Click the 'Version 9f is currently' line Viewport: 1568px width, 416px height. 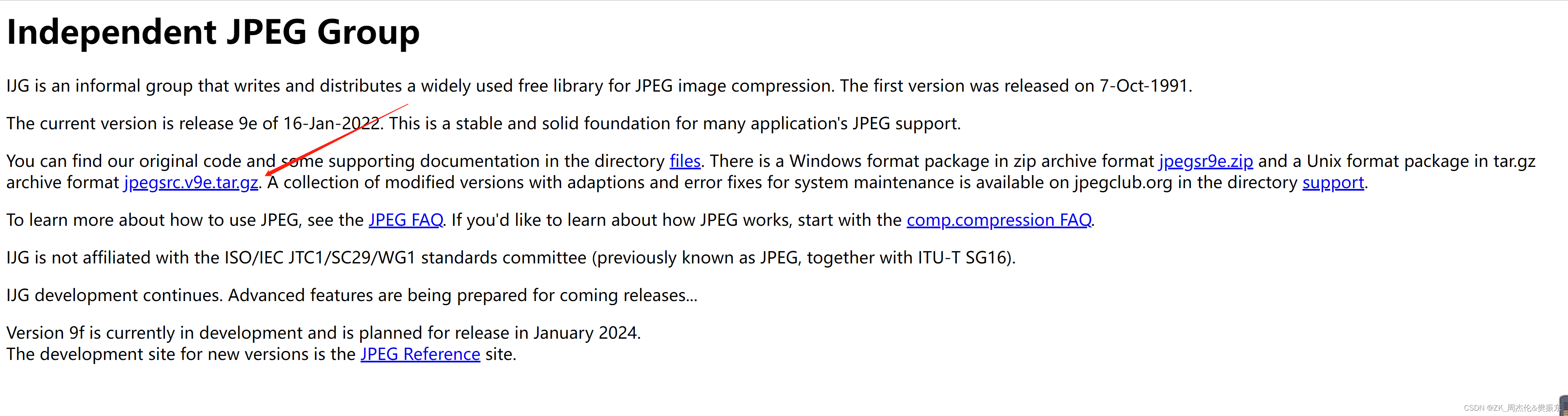(323, 333)
